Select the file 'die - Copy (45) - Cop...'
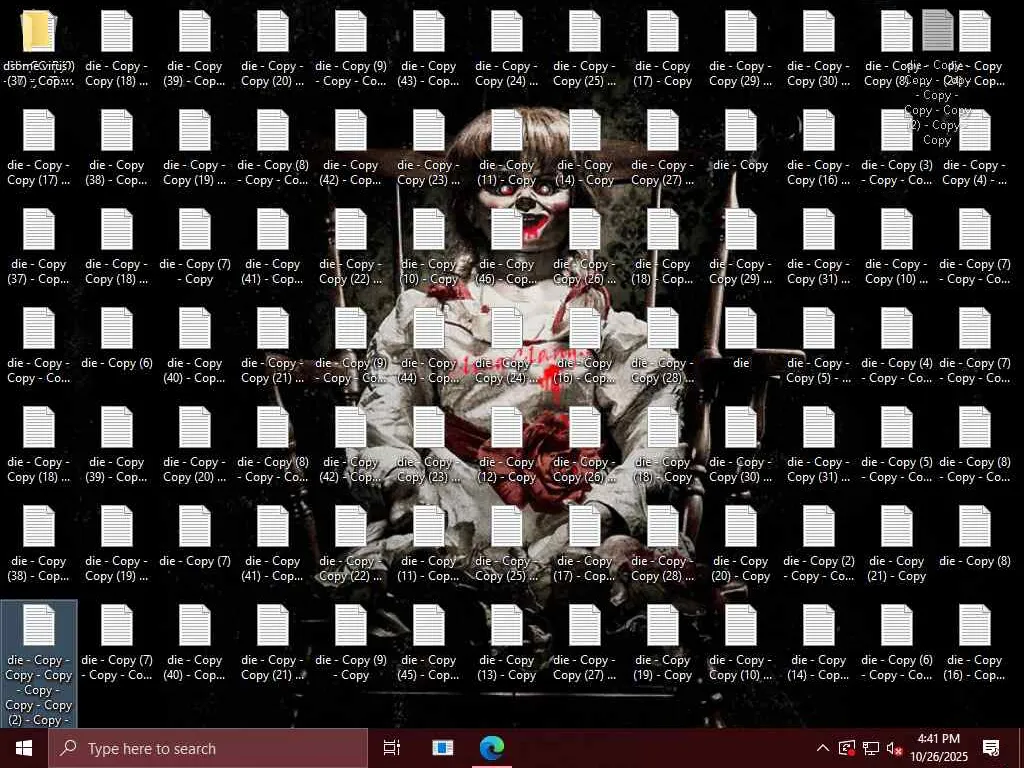Screen dimensions: 1024x768 (428, 644)
